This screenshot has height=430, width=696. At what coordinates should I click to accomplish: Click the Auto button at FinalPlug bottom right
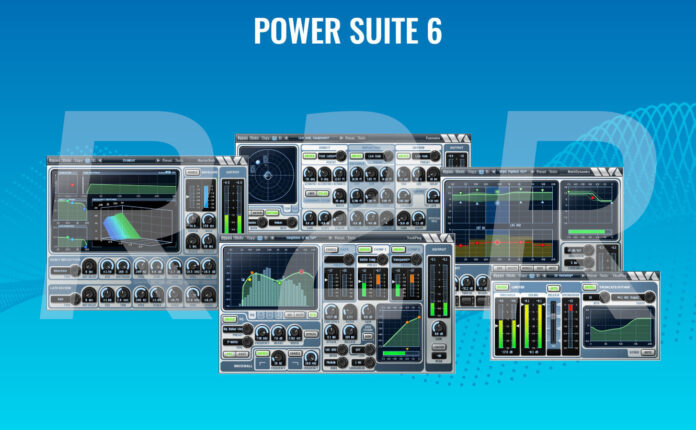click(x=648, y=353)
